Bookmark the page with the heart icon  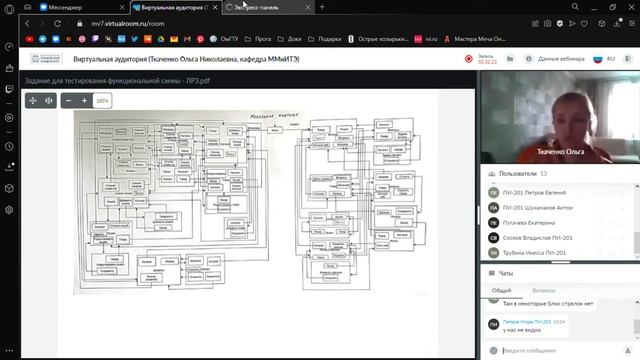[584, 24]
